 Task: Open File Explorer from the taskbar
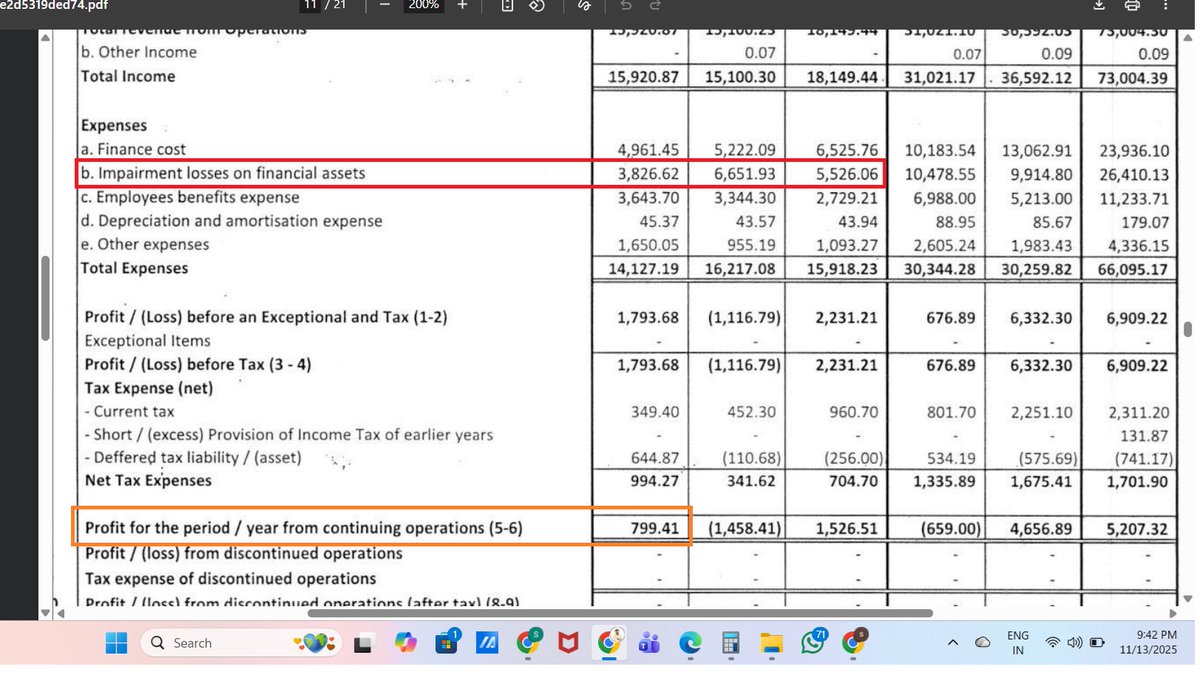[x=771, y=643]
